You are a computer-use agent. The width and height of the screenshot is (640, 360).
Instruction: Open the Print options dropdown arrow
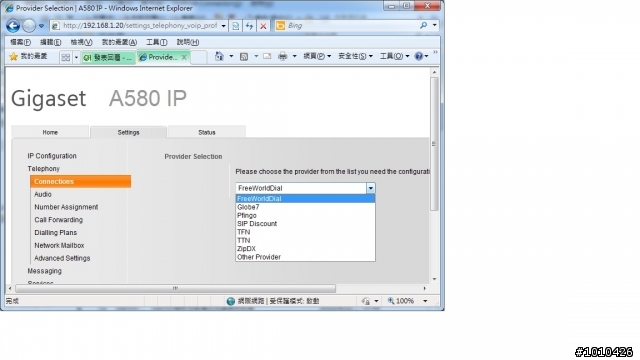pos(294,56)
